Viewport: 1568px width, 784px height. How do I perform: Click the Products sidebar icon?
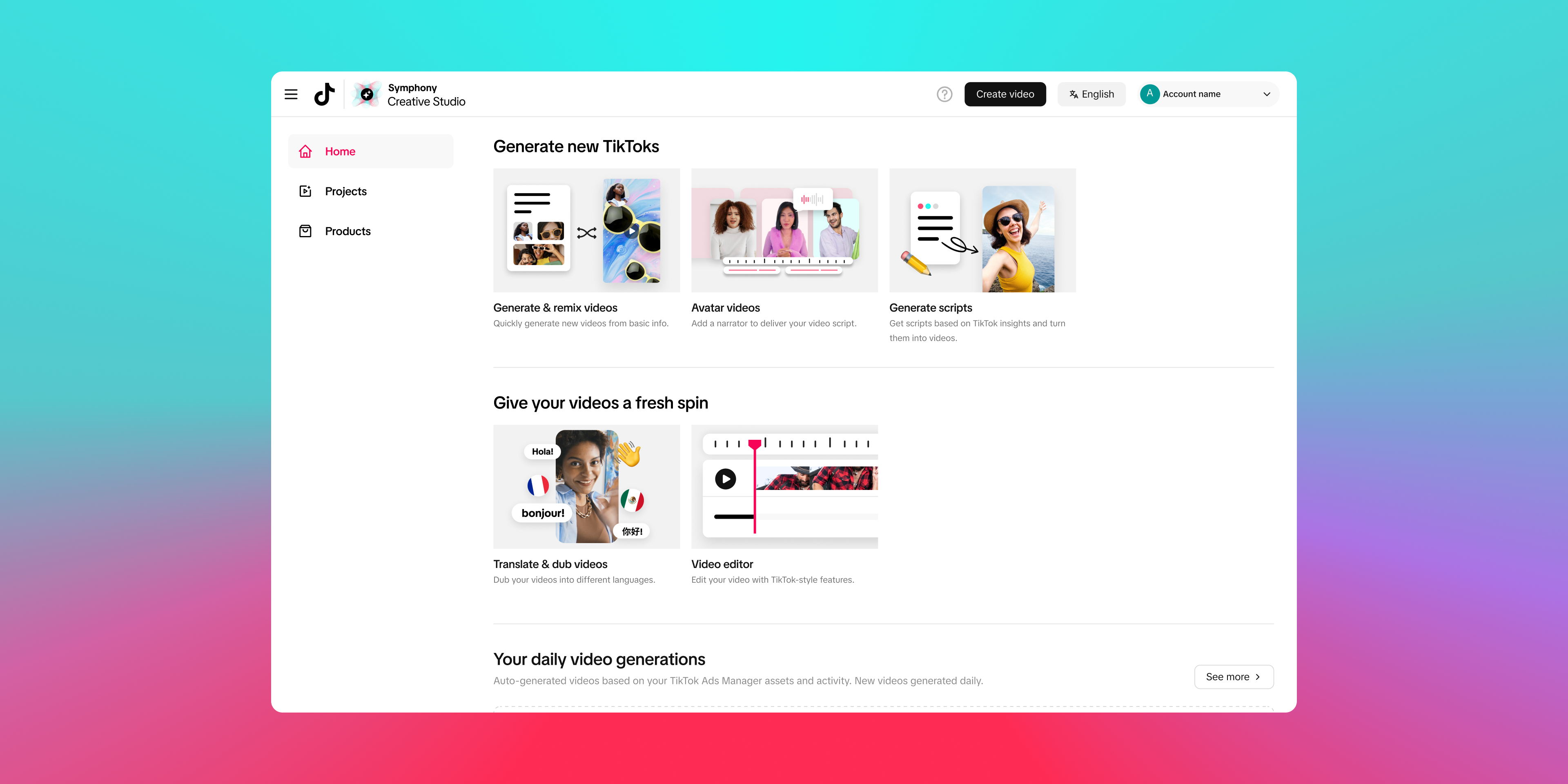click(305, 231)
